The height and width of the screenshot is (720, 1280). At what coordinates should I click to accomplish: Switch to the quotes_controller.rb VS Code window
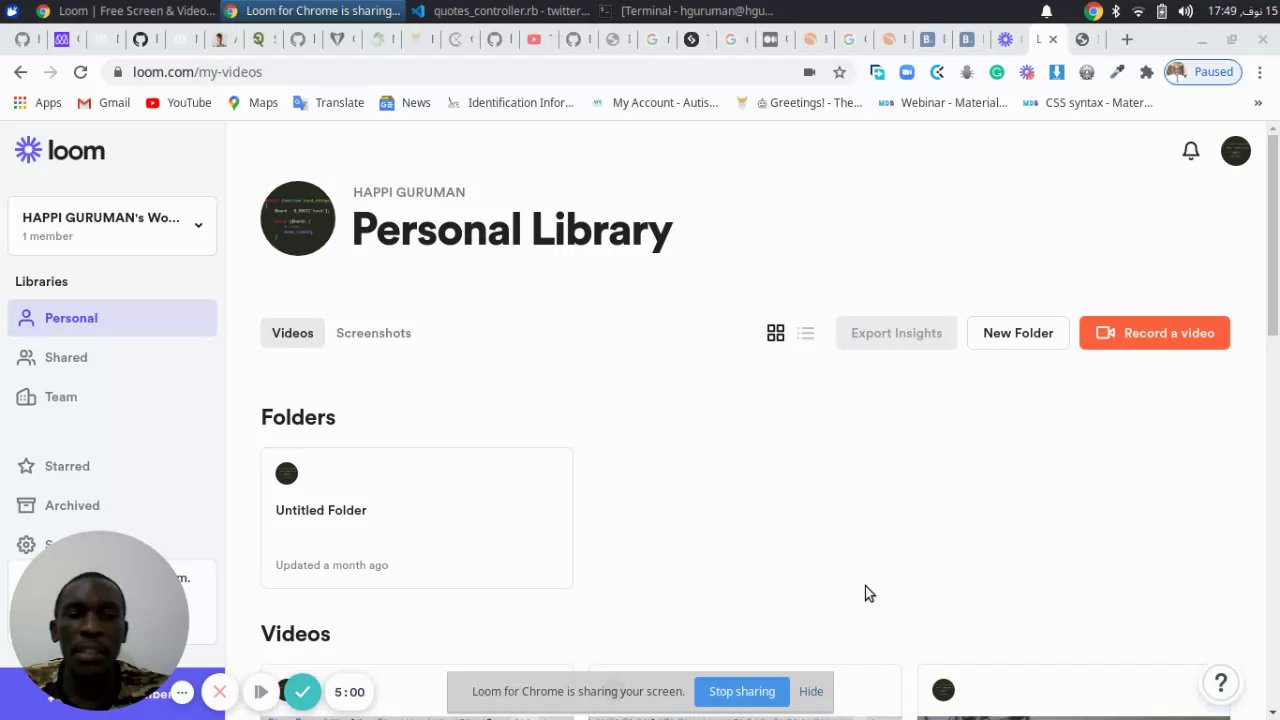500,11
